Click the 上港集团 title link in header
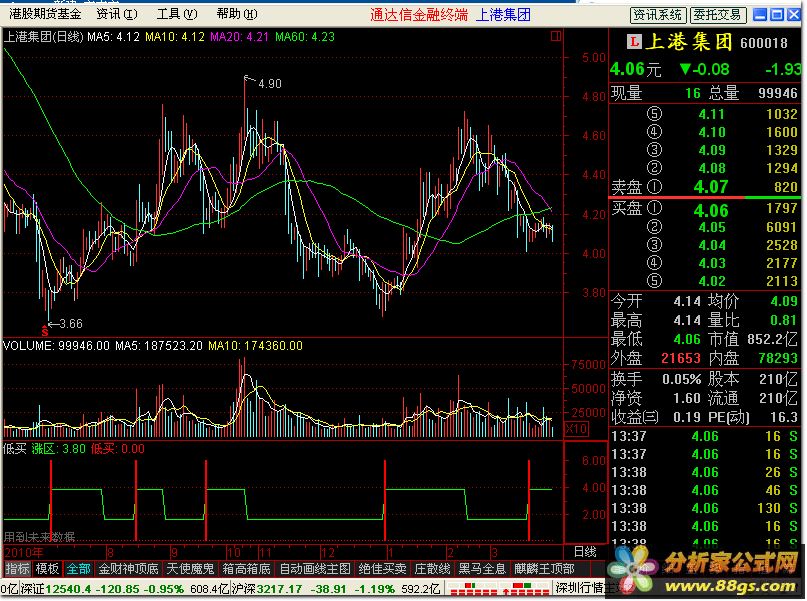807x601 pixels. (503, 15)
